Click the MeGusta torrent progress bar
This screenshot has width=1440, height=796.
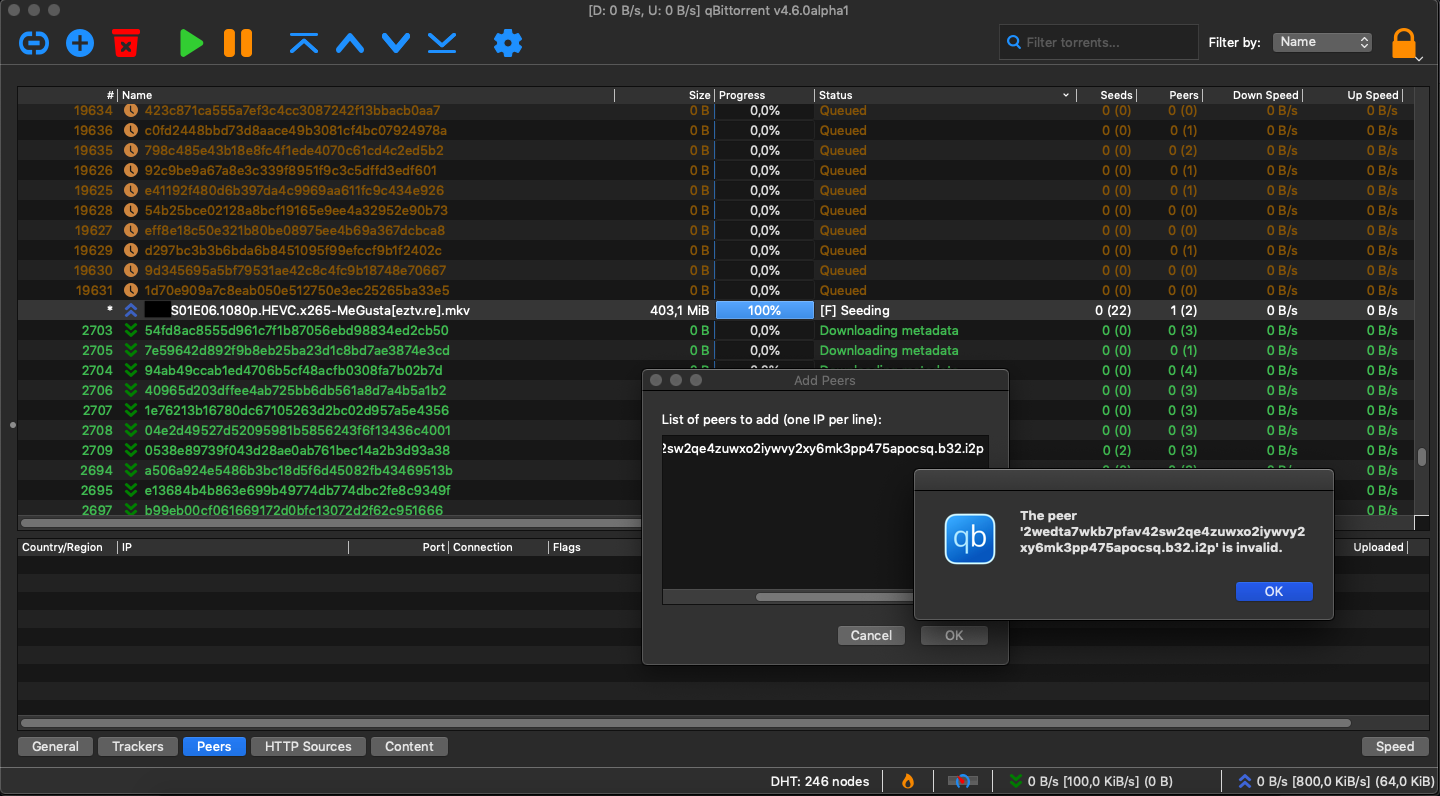pyautogui.click(x=764, y=310)
